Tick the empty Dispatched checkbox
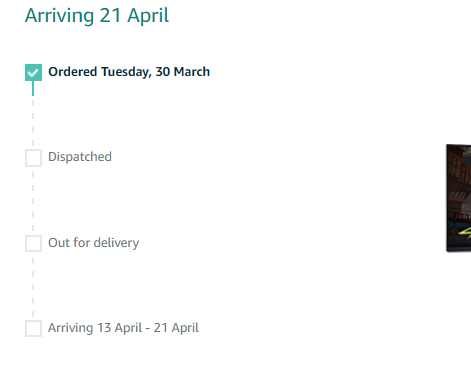This screenshot has width=471, height=368. [33, 158]
